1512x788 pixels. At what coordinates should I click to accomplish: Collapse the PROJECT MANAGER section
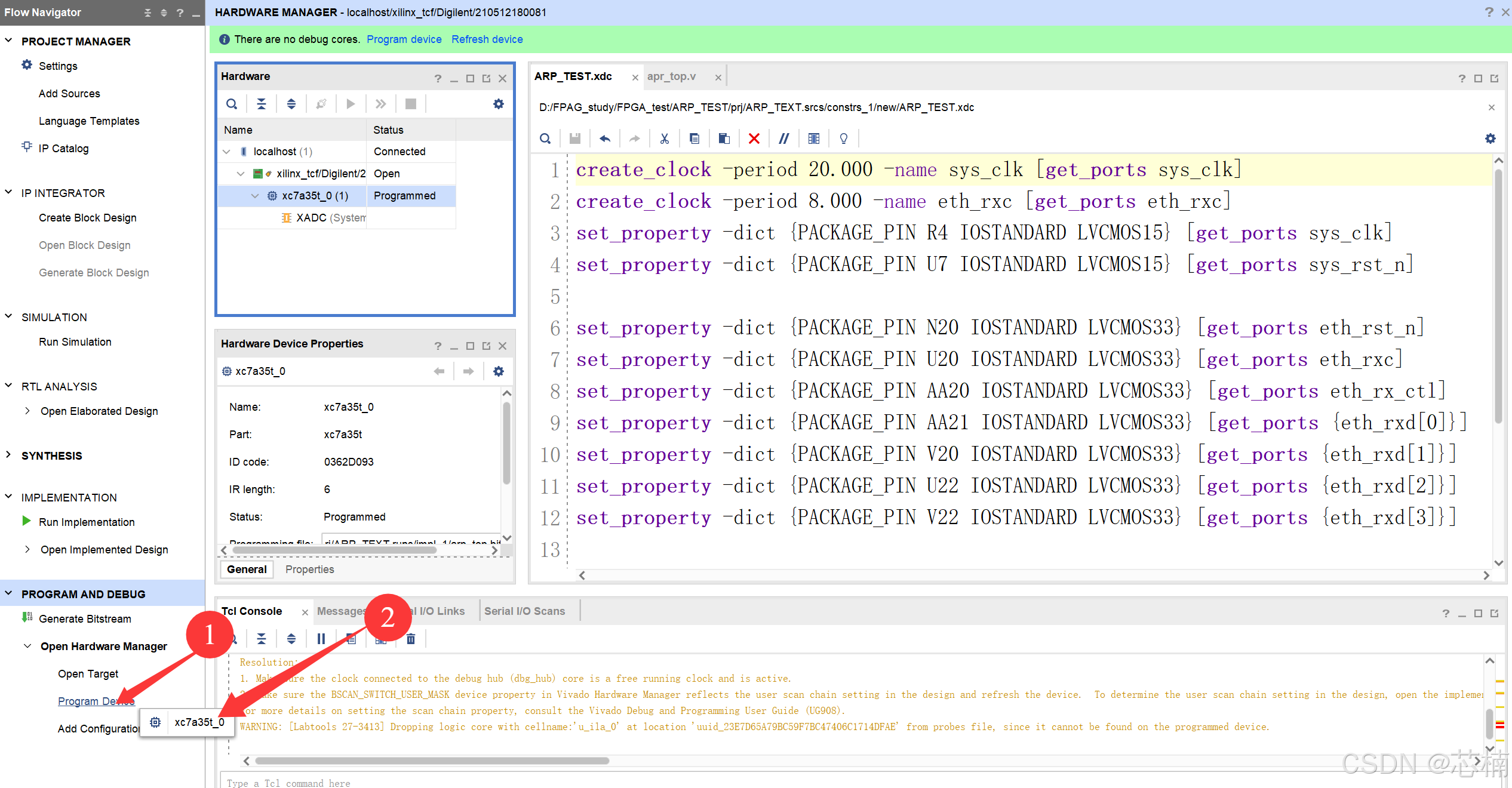click(8, 41)
